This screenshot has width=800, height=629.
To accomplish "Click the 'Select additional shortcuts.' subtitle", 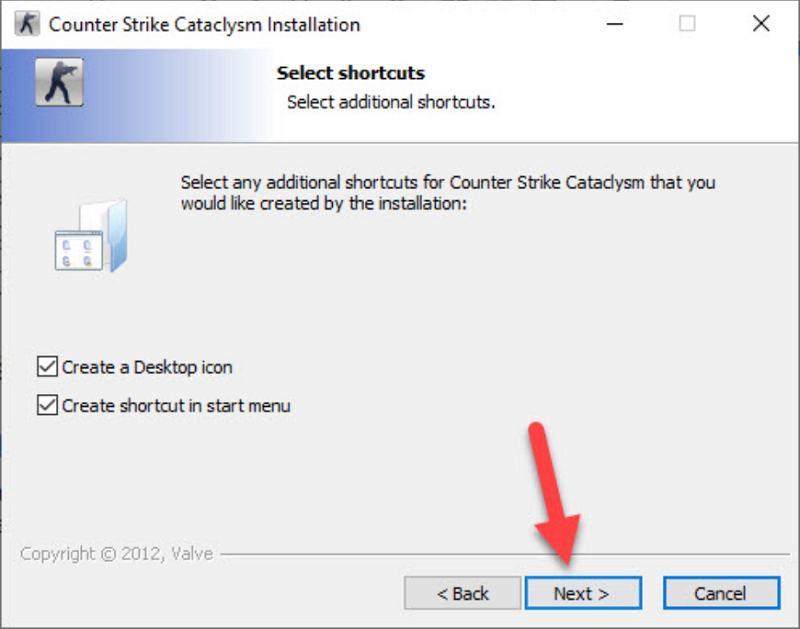I will pos(391,102).
